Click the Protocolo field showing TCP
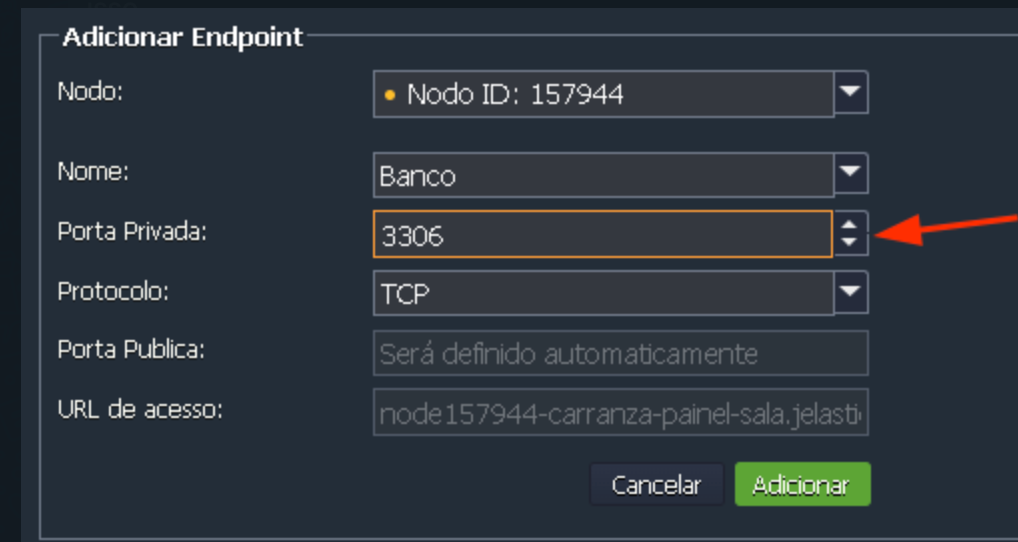The width and height of the screenshot is (1018, 542). tap(602, 293)
